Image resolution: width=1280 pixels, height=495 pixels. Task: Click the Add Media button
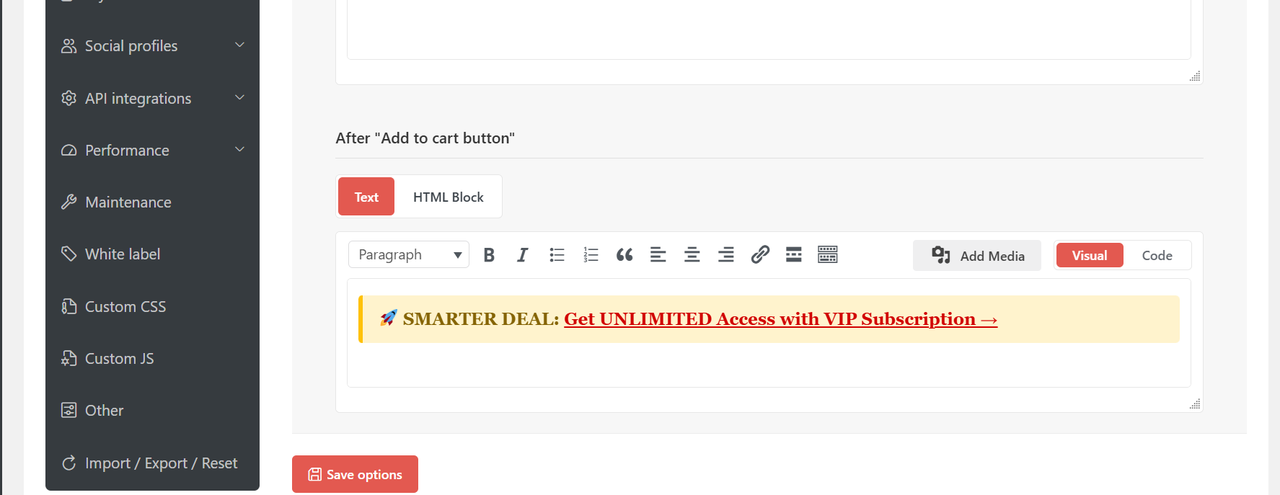tap(977, 255)
